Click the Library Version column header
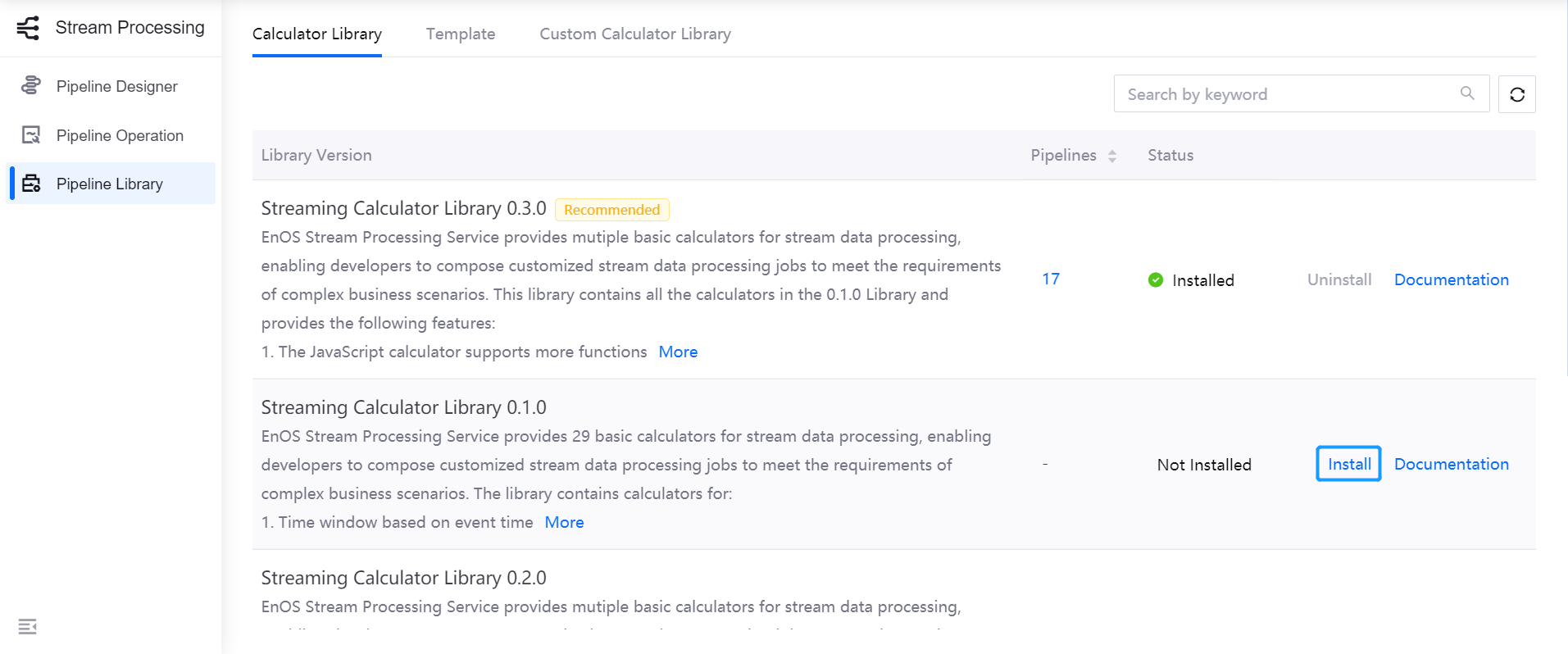This screenshot has width=1568, height=654. (x=316, y=155)
